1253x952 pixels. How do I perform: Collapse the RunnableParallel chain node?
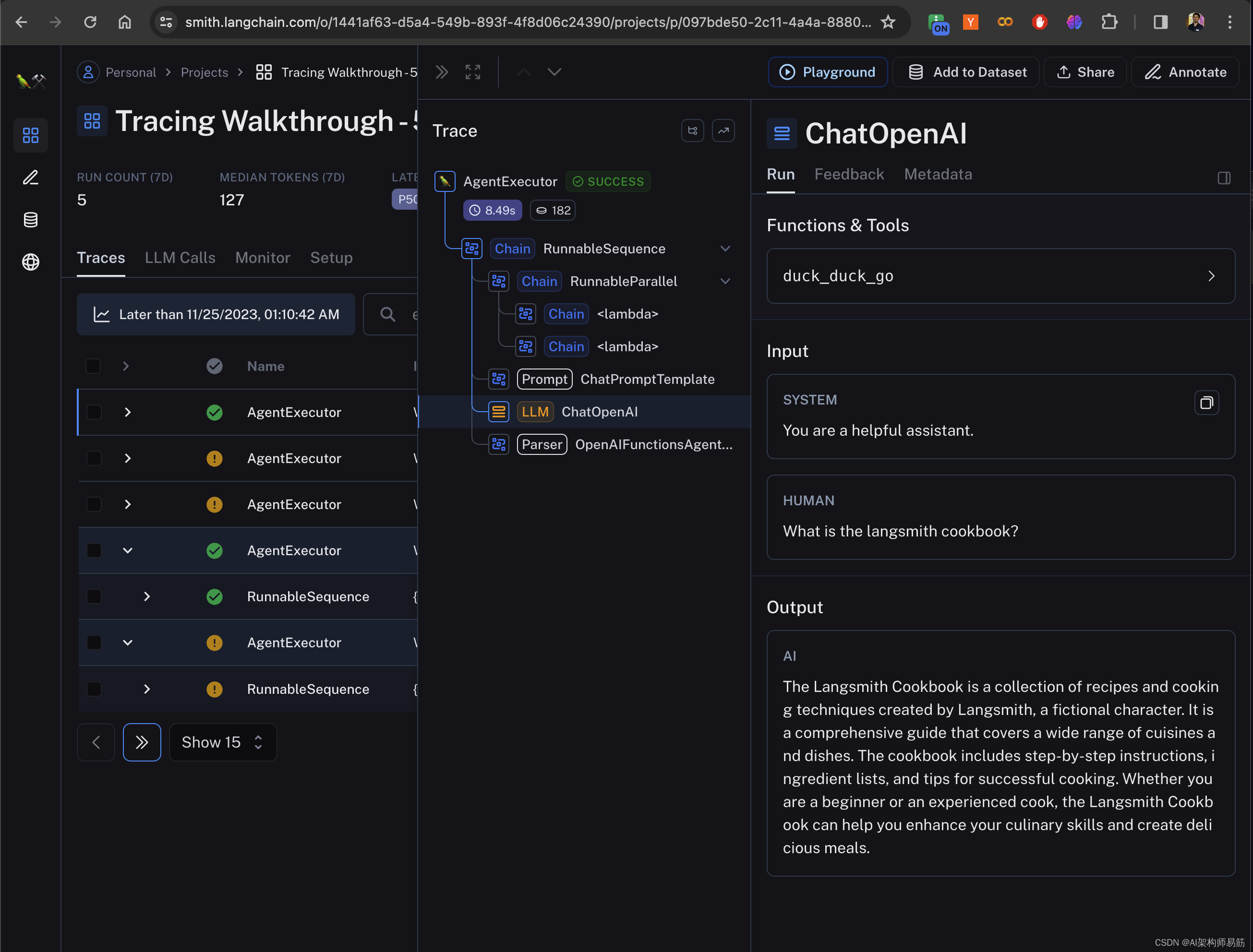[724, 281]
